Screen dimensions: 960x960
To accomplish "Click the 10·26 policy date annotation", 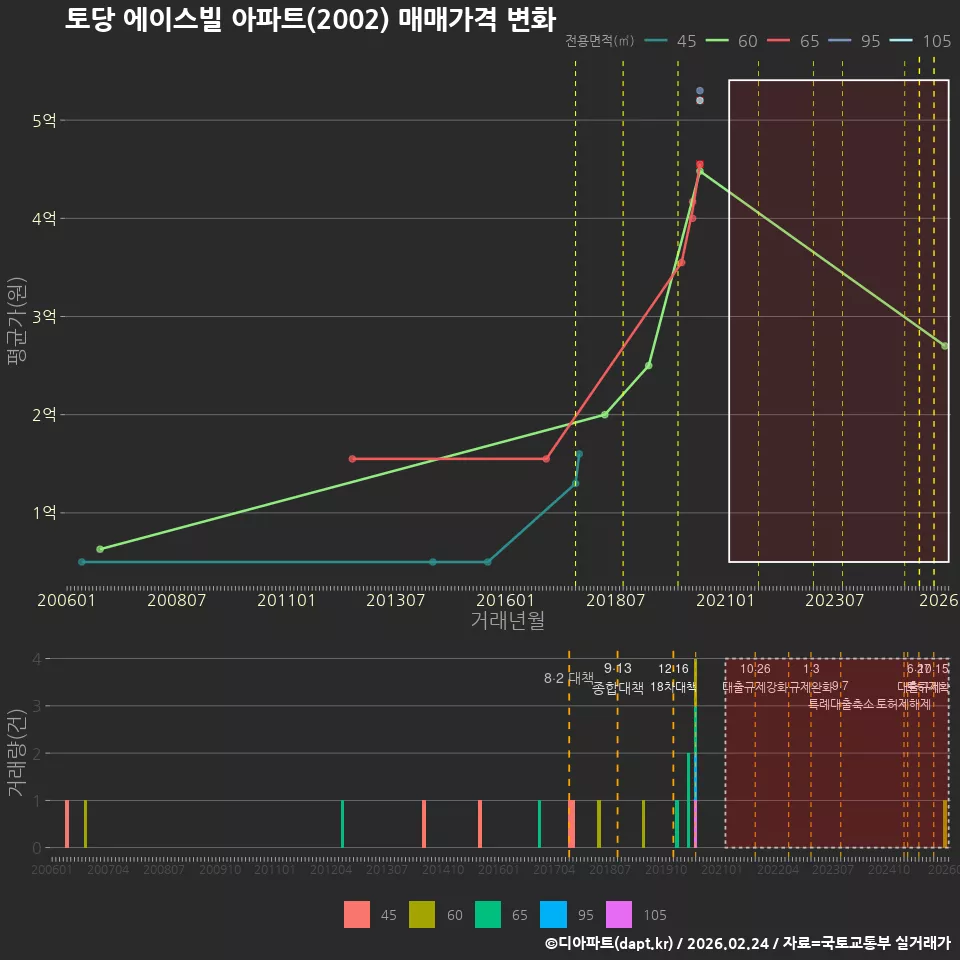I will pyautogui.click(x=755, y=669).
